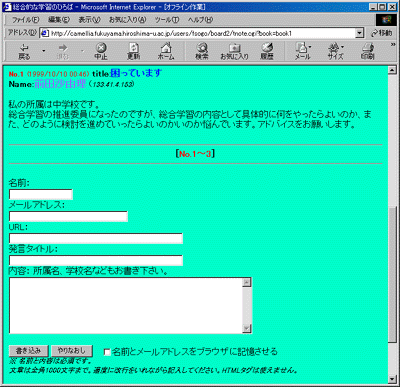Open the ファイル(F) menu
This screenshot has width=400, height=387.
(x=26, y=20)
